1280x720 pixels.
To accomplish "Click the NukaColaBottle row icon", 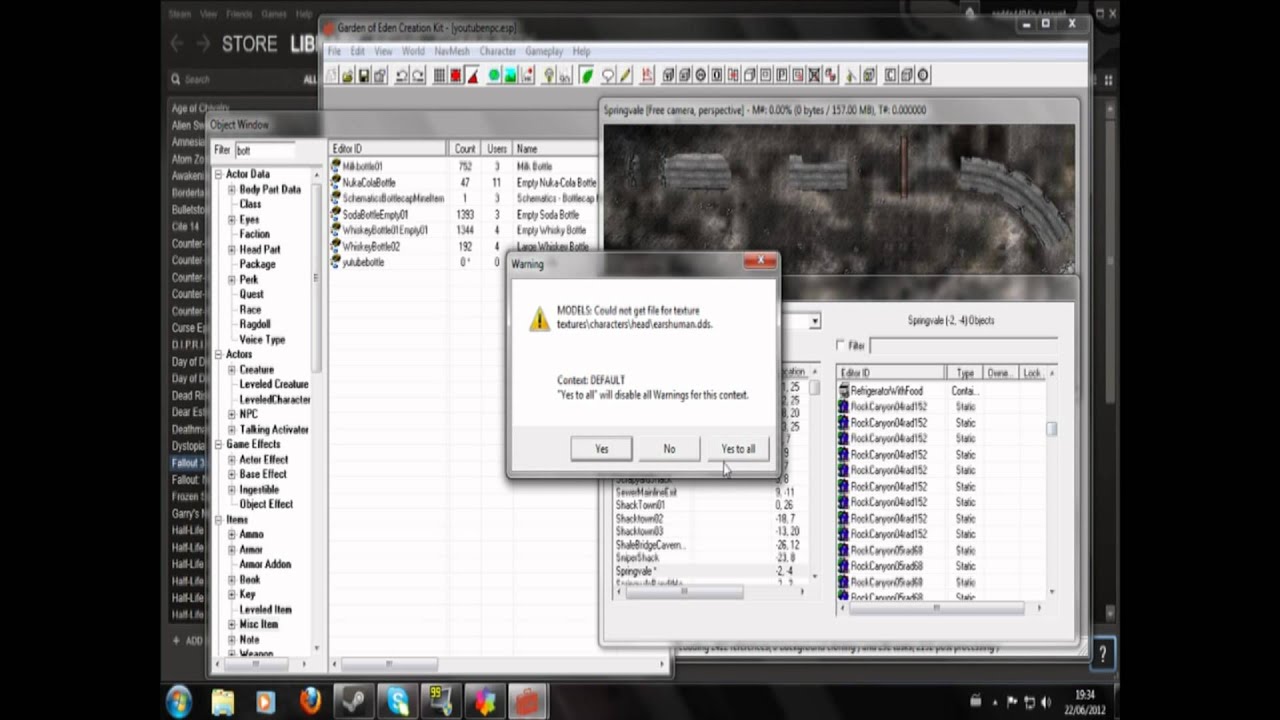I will [x=336, y=182].
